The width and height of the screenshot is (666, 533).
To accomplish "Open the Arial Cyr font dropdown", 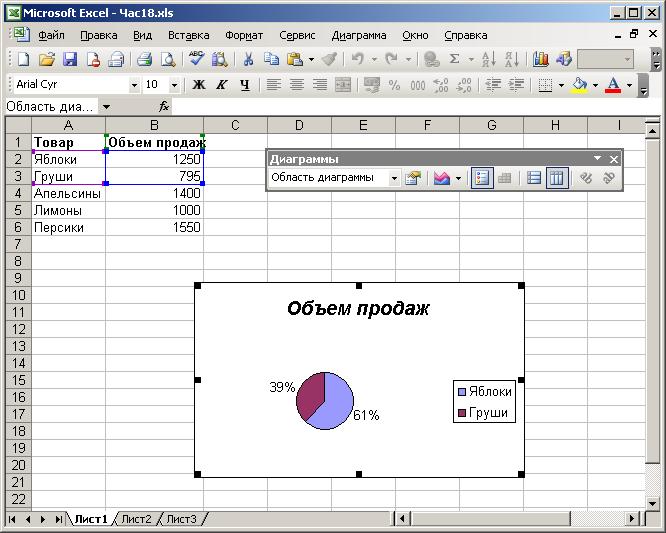I will tap(134, 85).
